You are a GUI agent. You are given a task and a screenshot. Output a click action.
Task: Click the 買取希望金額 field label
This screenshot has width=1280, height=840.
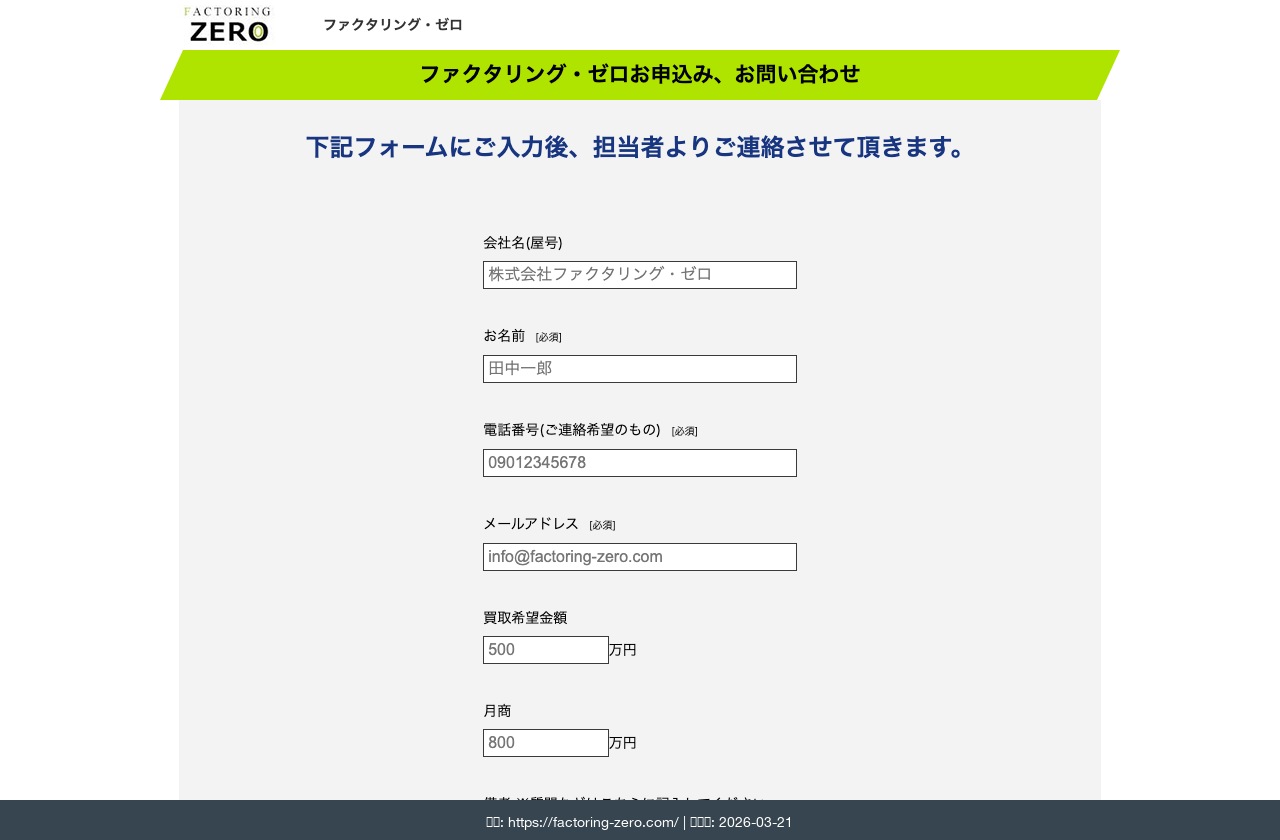tap(525, 617)
